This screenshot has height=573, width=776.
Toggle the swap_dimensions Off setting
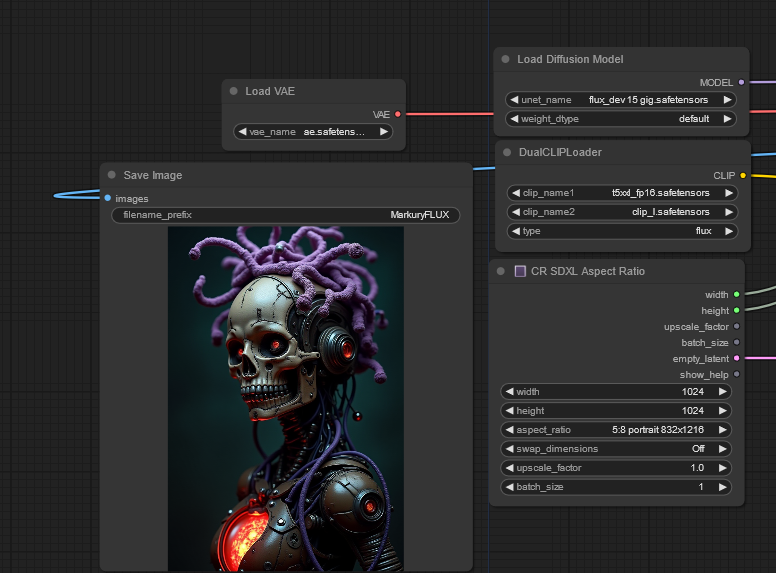click(615, 449)
